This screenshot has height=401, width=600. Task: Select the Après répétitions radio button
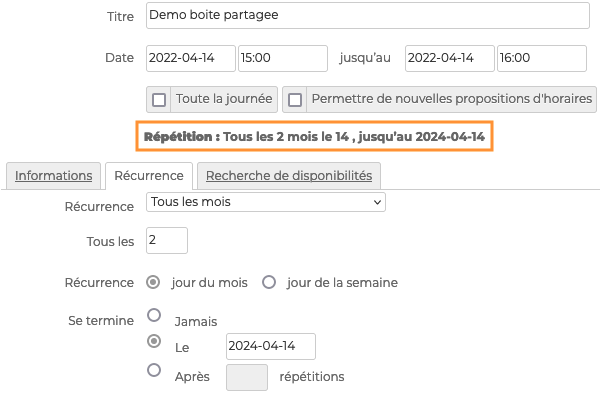pyautogui.click(x=154, y=370)
